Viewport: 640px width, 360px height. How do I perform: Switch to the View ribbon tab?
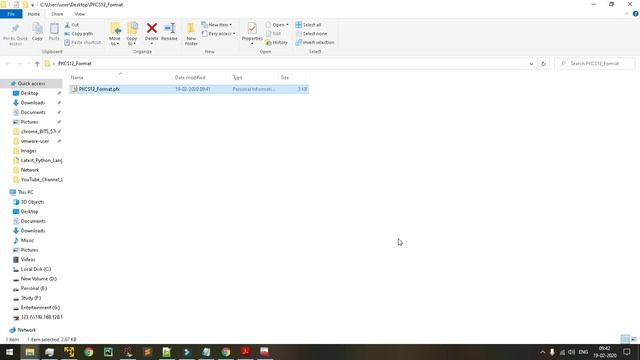(80, 14)
